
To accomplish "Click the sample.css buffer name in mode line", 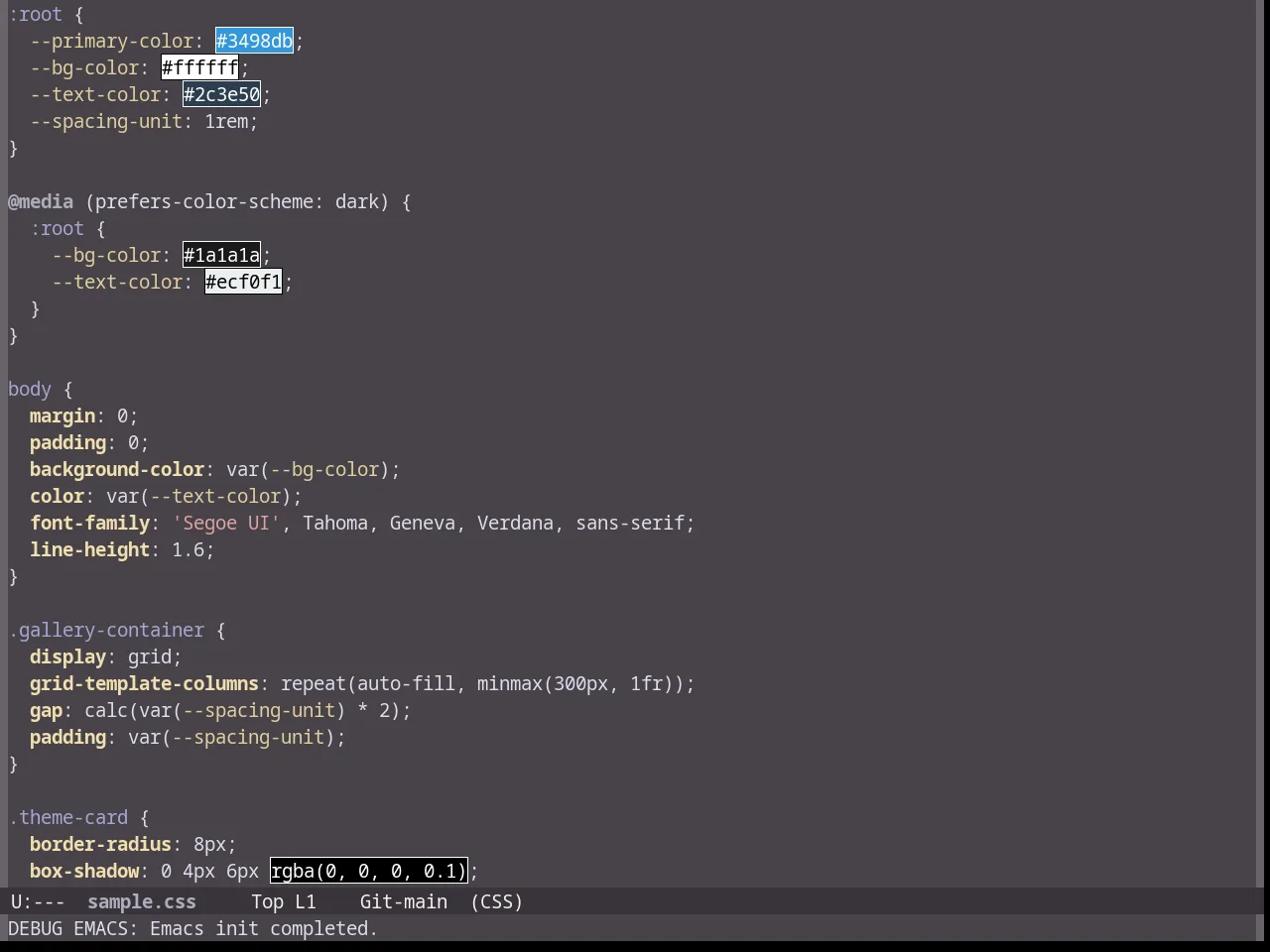I will tap(142, 901).
